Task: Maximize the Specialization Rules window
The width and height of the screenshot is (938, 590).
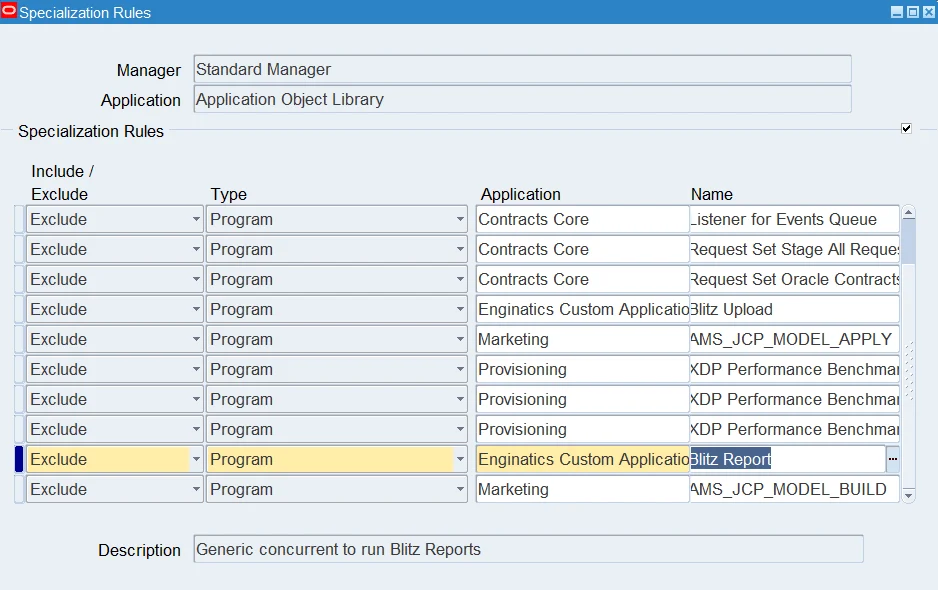Action: pyautogui.click(x=913, y=12)
